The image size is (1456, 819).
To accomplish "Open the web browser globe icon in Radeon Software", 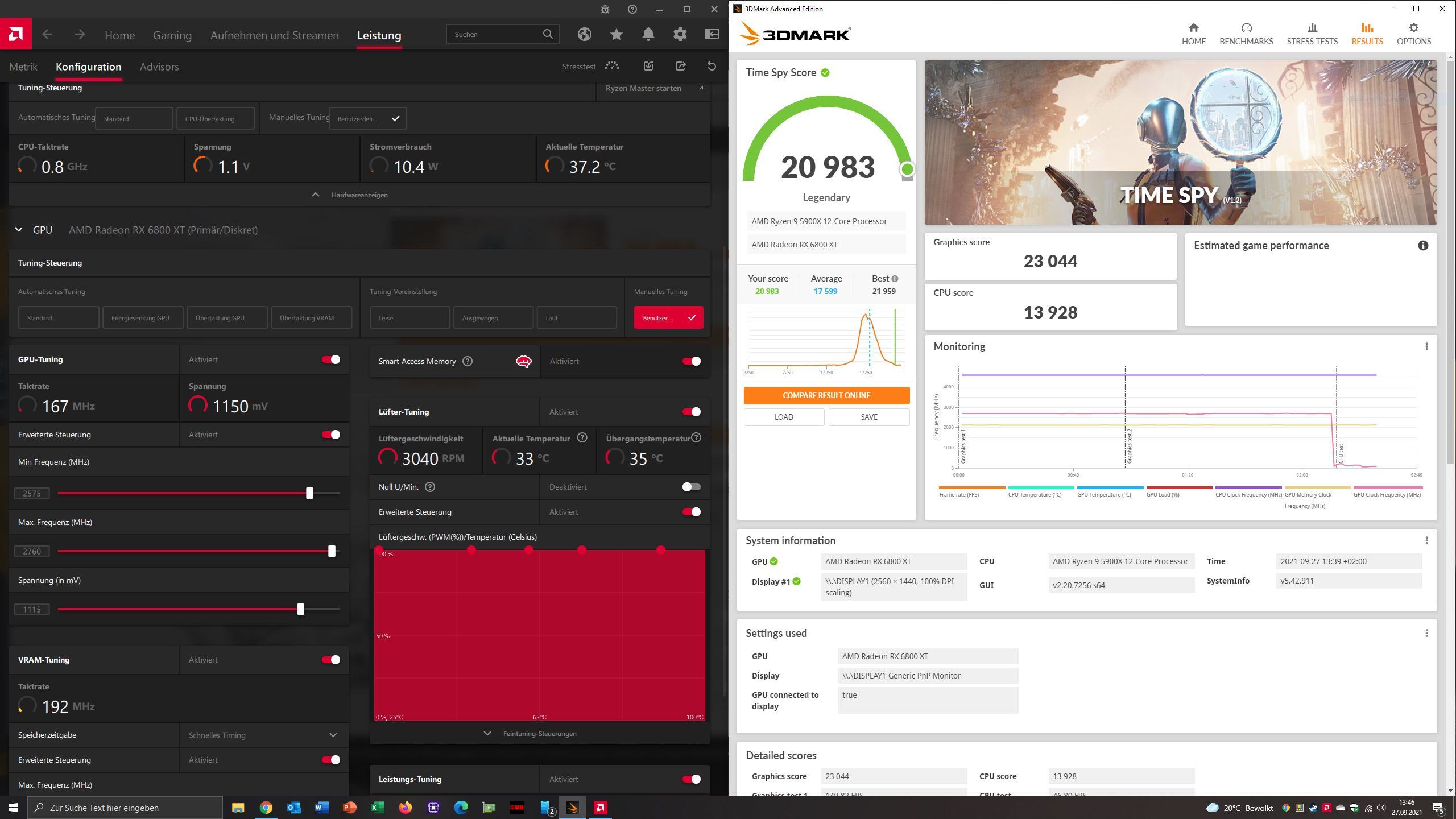I will click(584, 35).
